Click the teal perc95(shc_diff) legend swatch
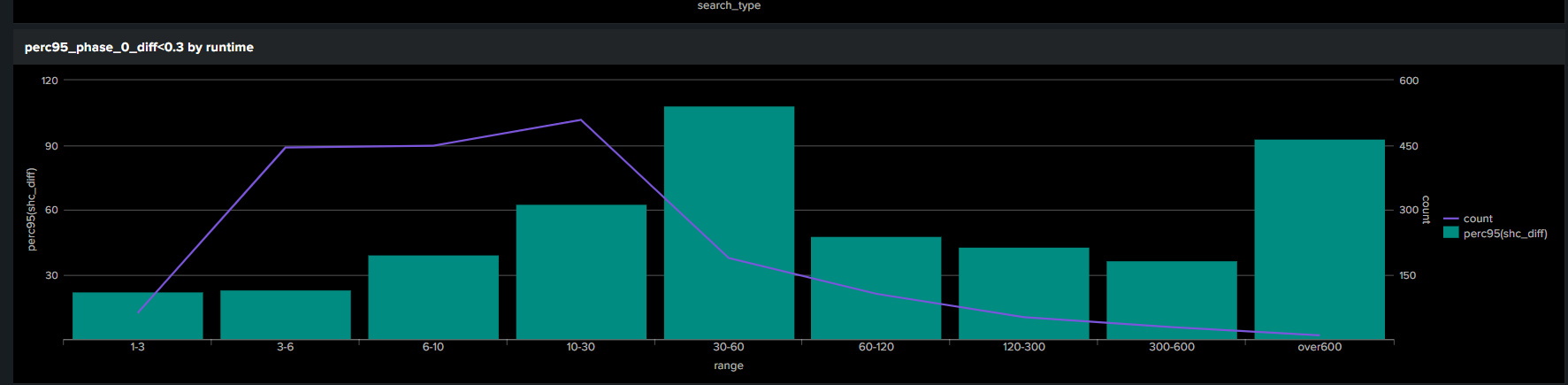Viewport: 1568px width, 385px height. tap(1450, 233)
